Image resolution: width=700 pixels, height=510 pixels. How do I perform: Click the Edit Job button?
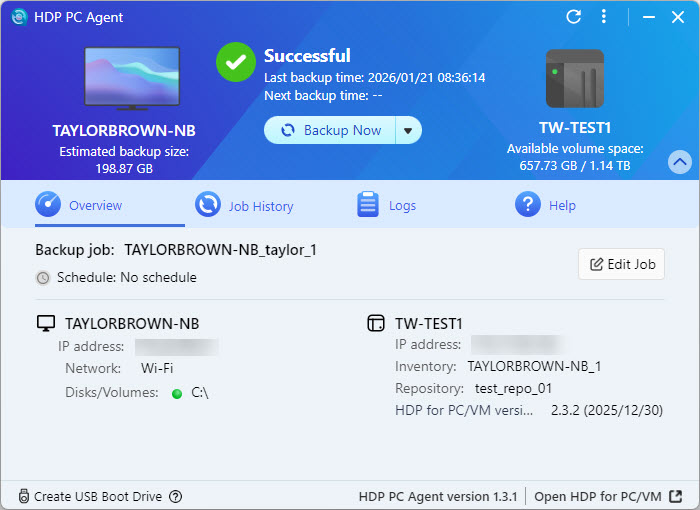tap(621, 264)
